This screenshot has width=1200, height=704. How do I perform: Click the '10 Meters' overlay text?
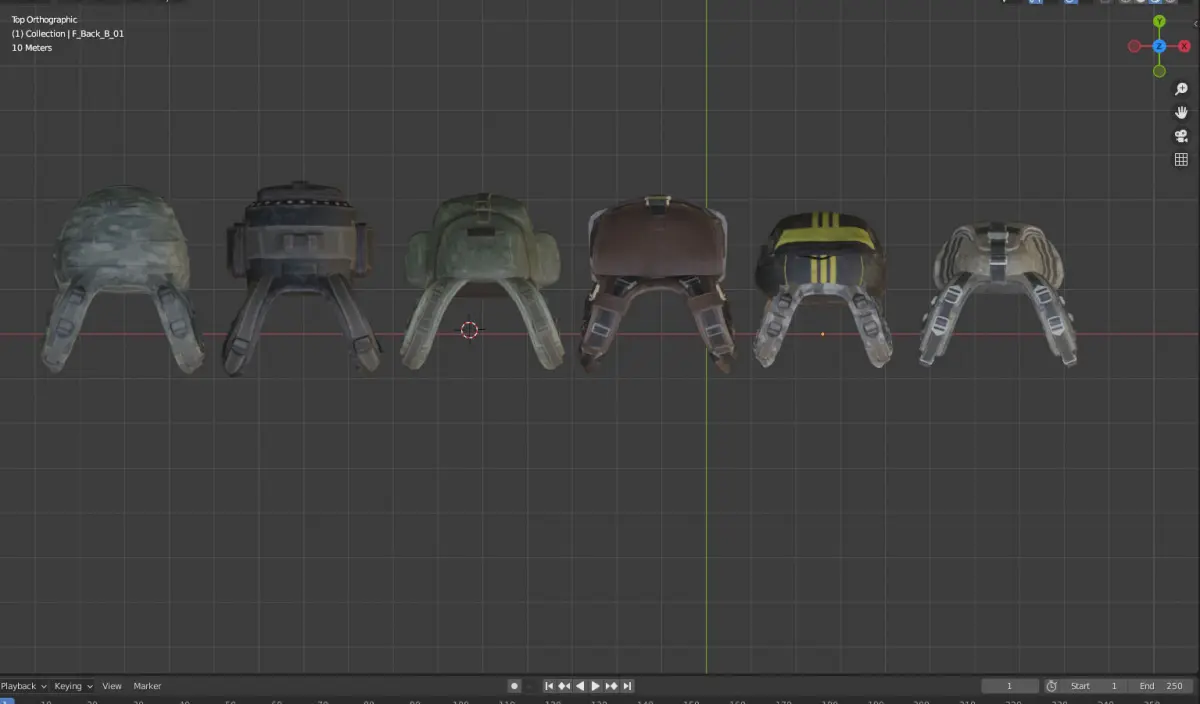pyautogui.click(x=32, y=48)
